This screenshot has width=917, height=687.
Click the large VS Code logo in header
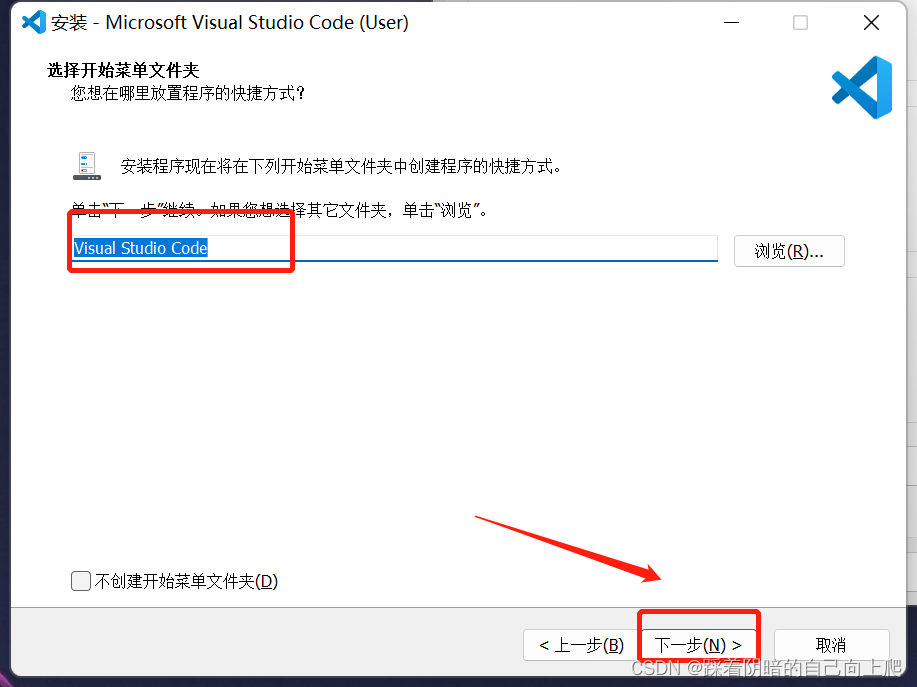point(862,88)
